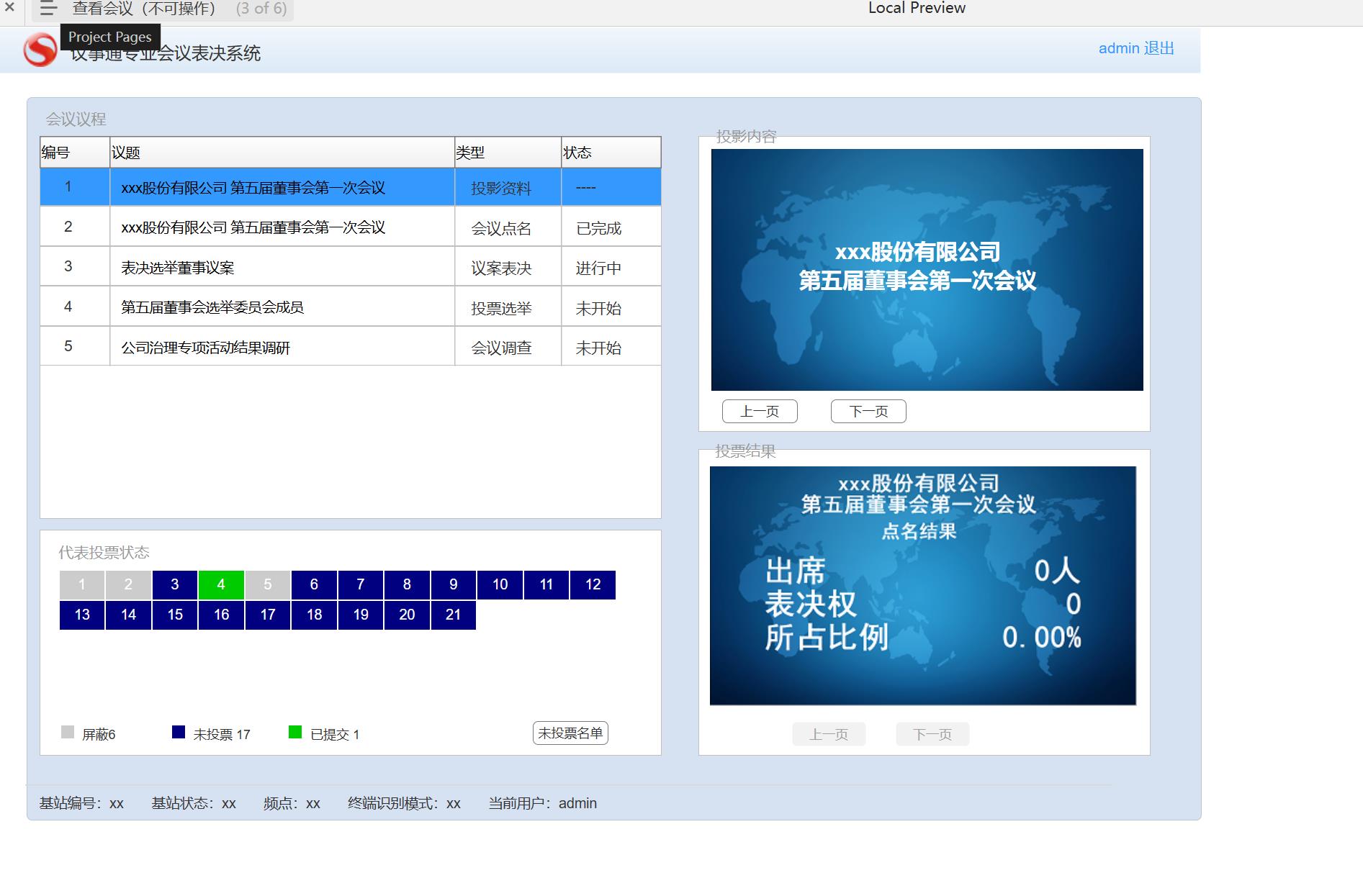This screenshot has height=896, width=1363.
Task: Open the 未投票名单 list
Action: coord(570,733)
